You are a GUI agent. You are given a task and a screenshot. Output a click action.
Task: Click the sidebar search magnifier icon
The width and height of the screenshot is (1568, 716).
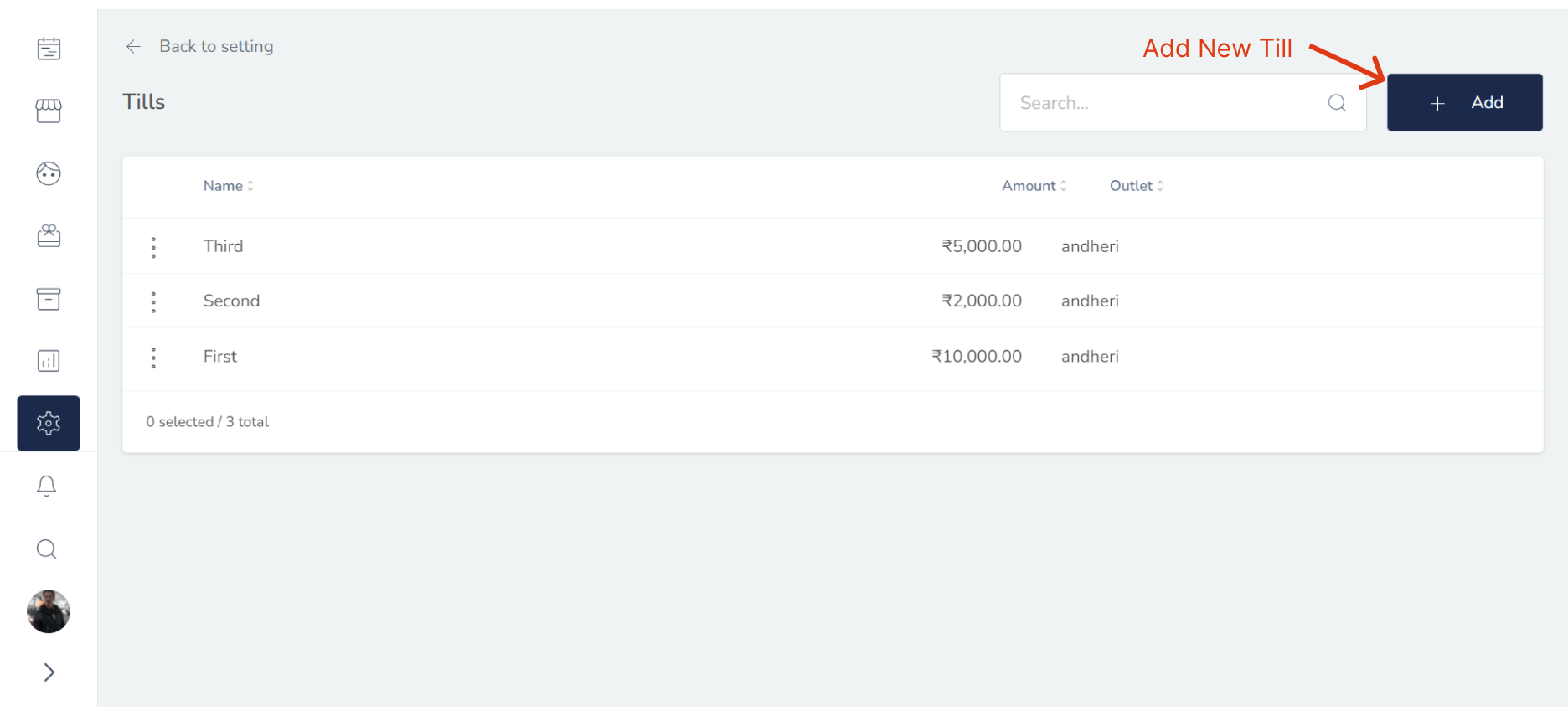(x=47, y=549)
